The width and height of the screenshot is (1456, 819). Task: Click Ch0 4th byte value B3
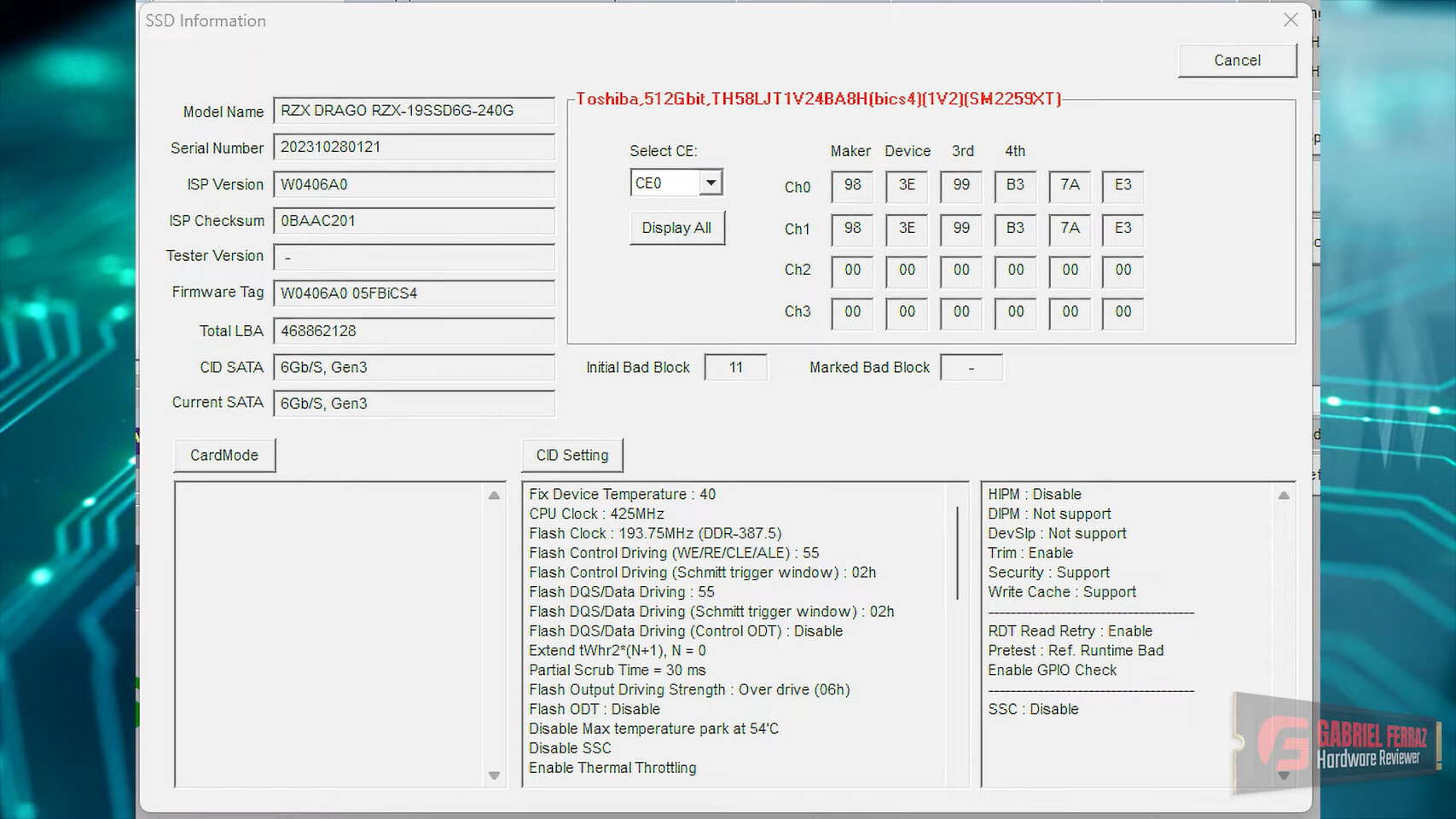tap(1015, 186)
